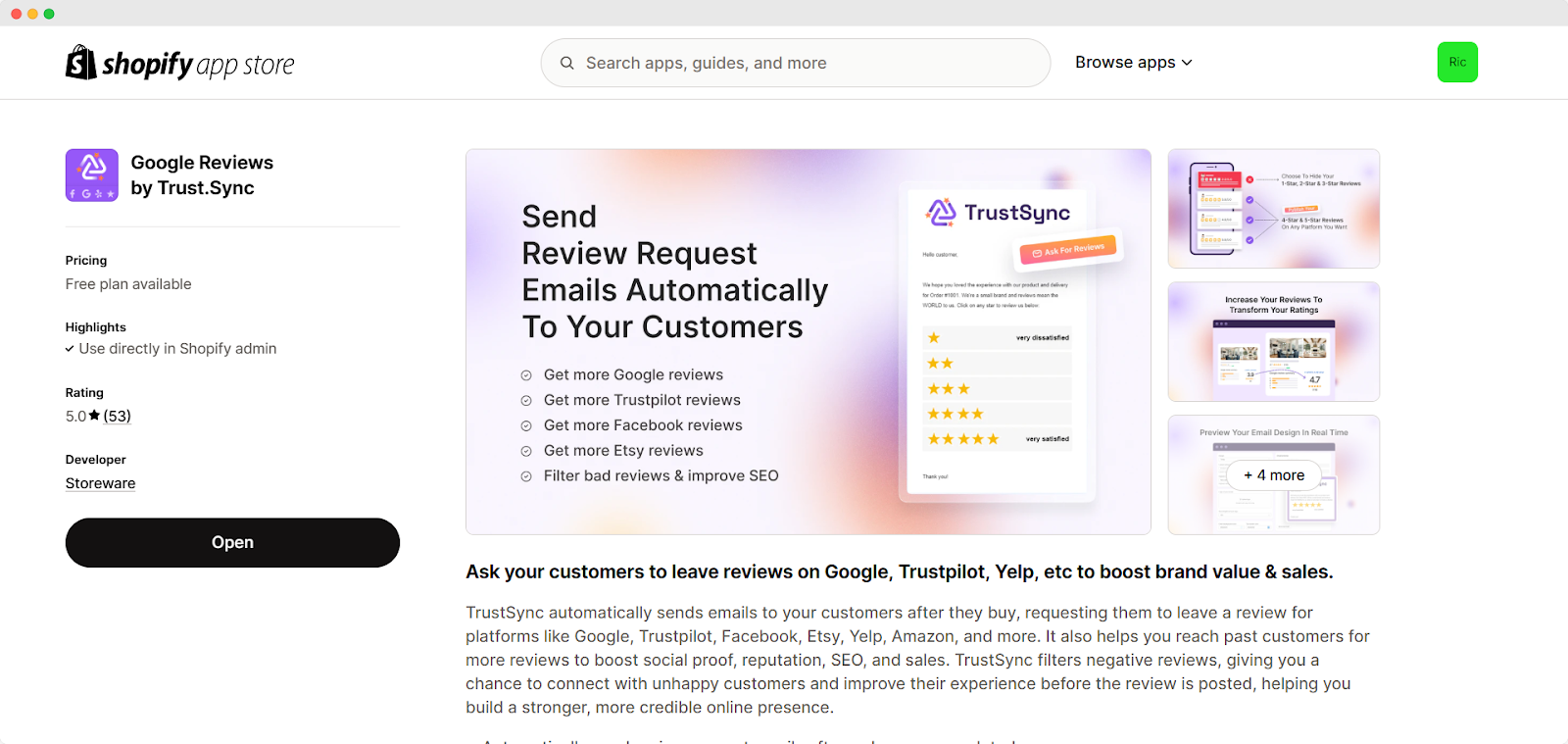Click Filter bad reviews & improve SEO bullet
The image size is (1568, 744).
pos(661,476)
